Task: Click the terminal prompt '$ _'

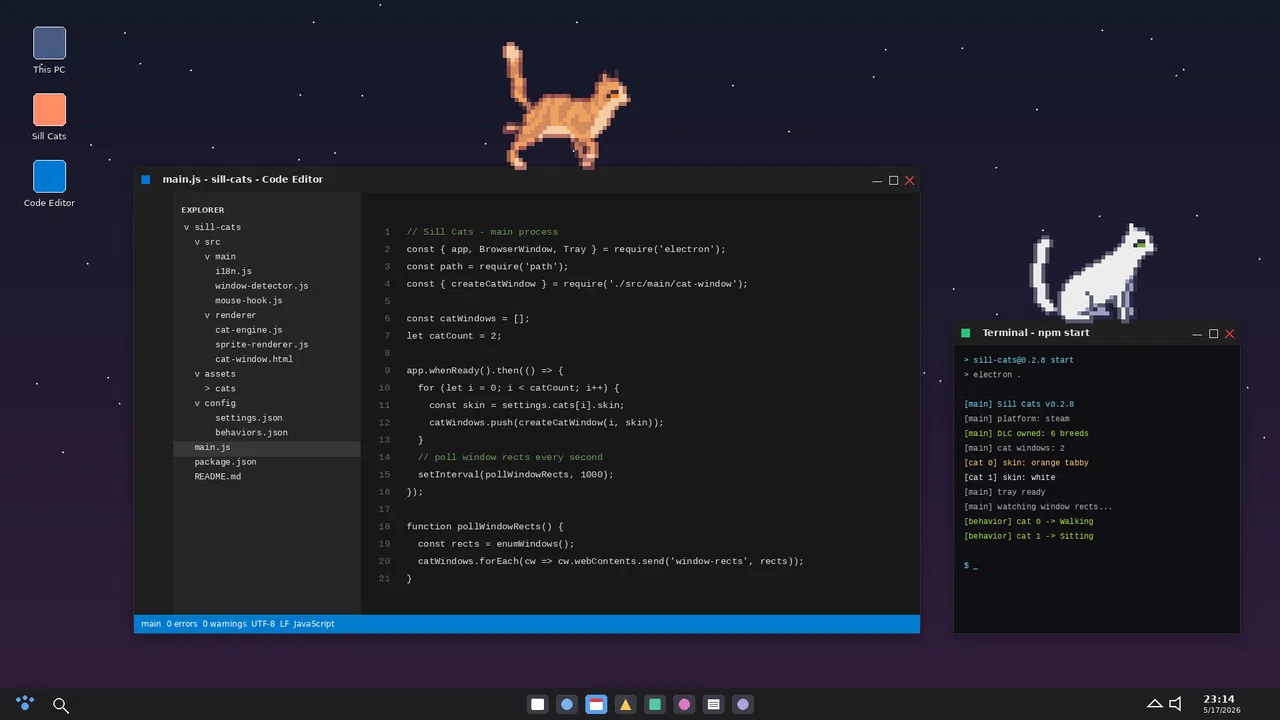Action: click(971, 566)
